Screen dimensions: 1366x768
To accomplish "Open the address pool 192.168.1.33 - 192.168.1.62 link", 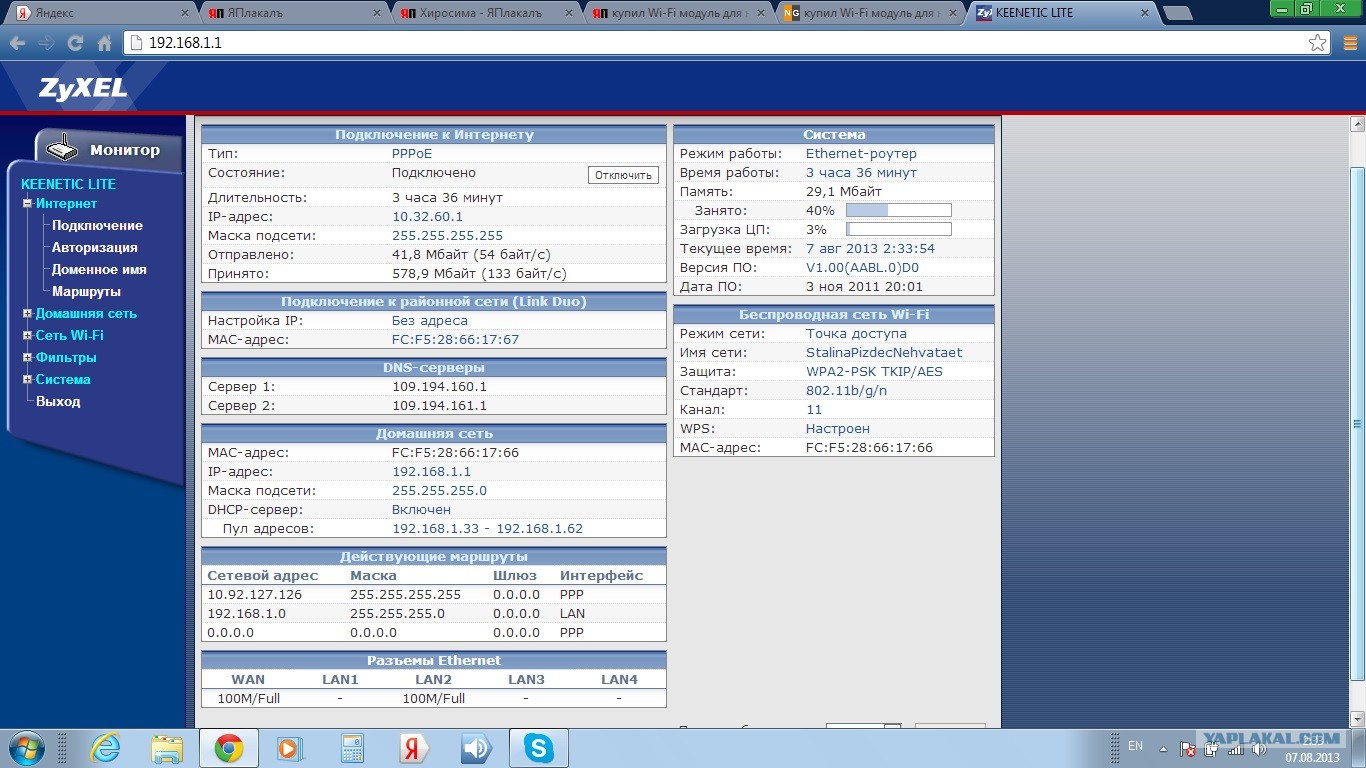I will tap(487, 529).
